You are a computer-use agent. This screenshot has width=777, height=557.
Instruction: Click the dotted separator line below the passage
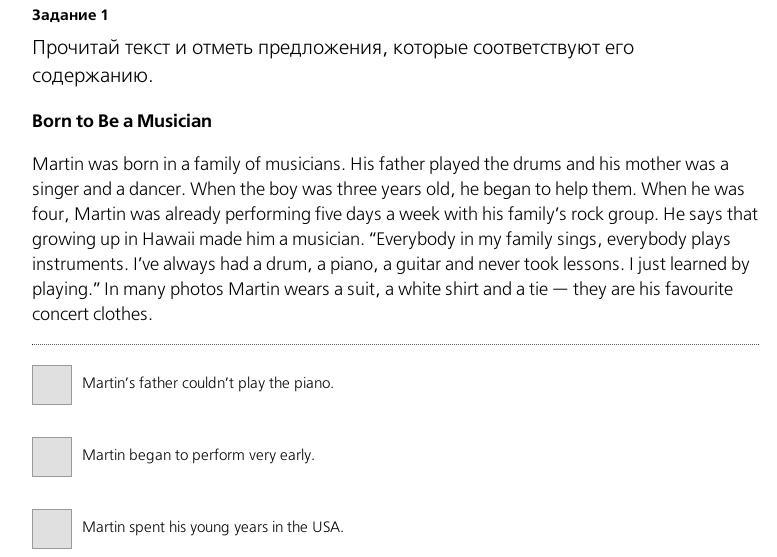point(395,344)
